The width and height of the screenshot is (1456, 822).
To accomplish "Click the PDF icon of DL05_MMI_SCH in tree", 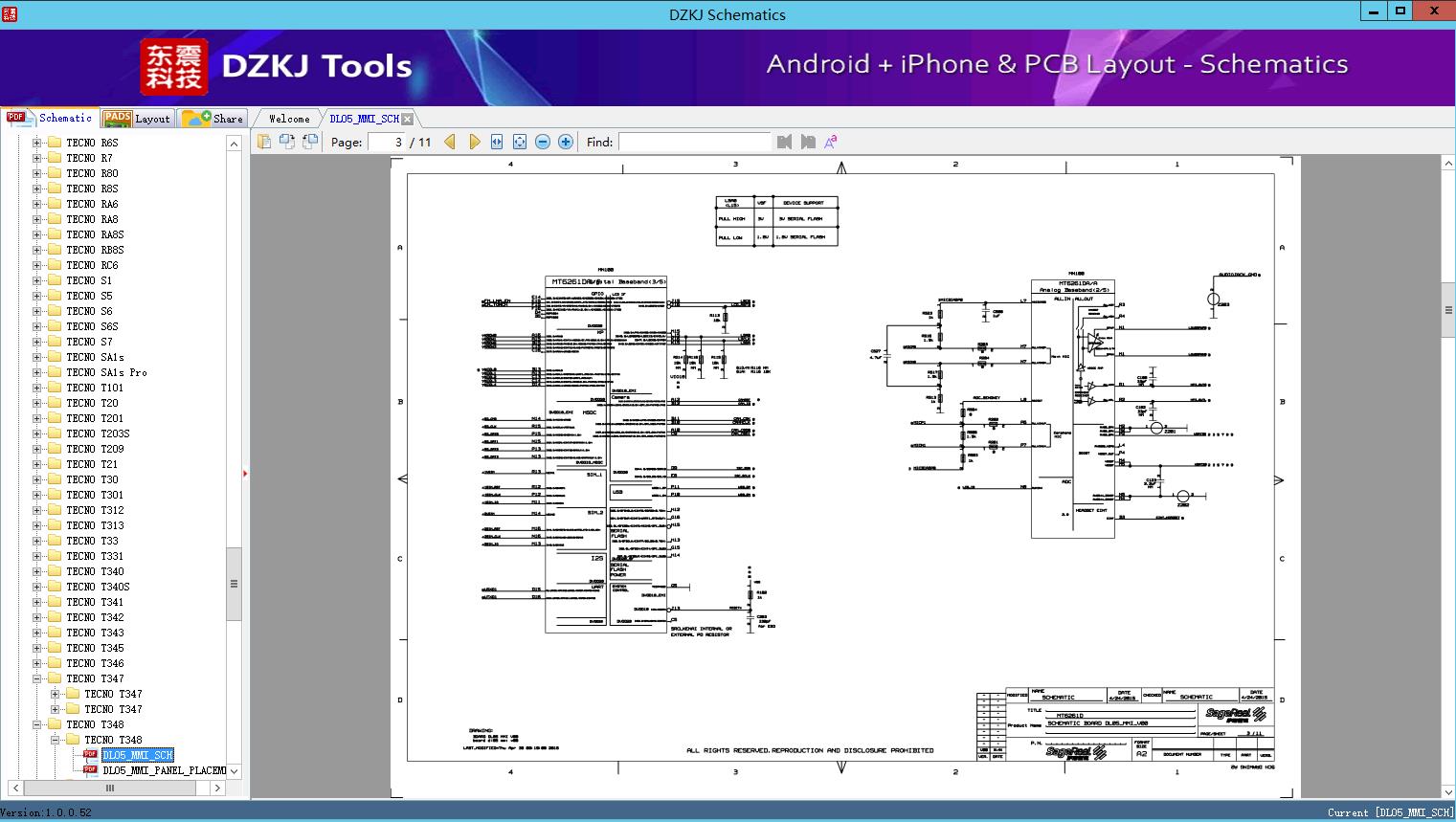I will (90, 755).
